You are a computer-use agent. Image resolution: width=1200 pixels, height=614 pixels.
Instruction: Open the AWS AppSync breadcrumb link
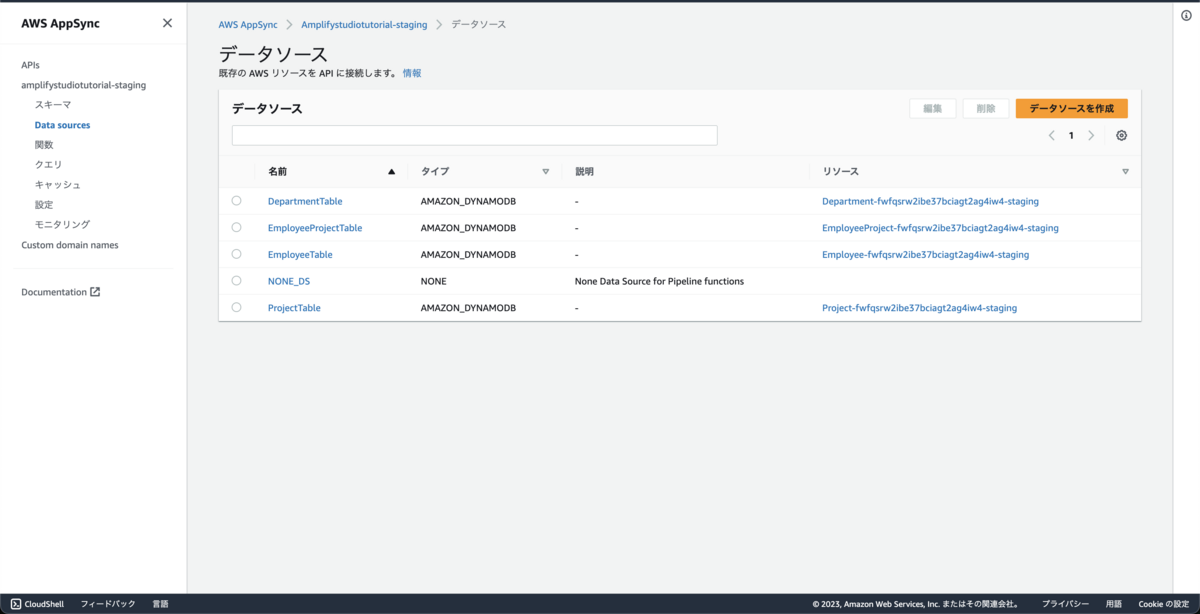click(248, 24)
